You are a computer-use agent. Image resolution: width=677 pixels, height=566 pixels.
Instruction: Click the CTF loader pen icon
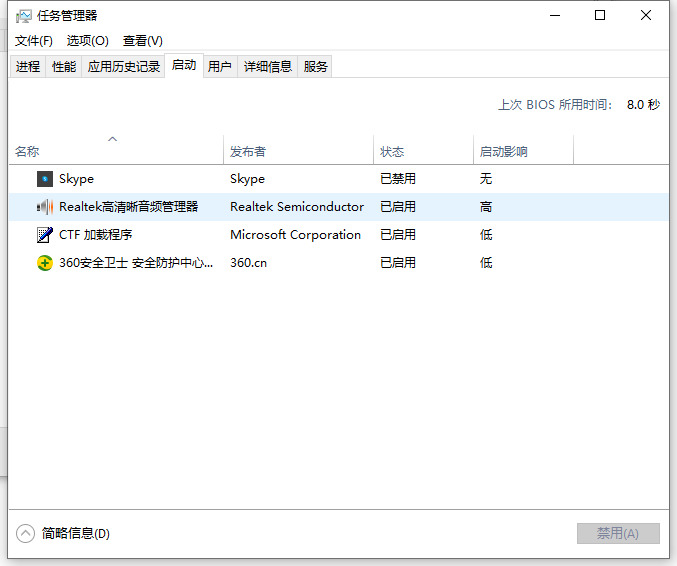(x=44, y=235)
